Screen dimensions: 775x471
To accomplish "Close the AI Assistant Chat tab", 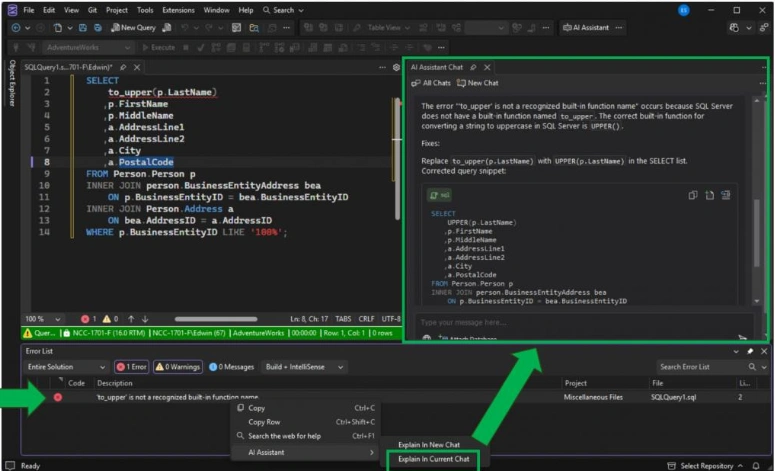I will point(487,67).
